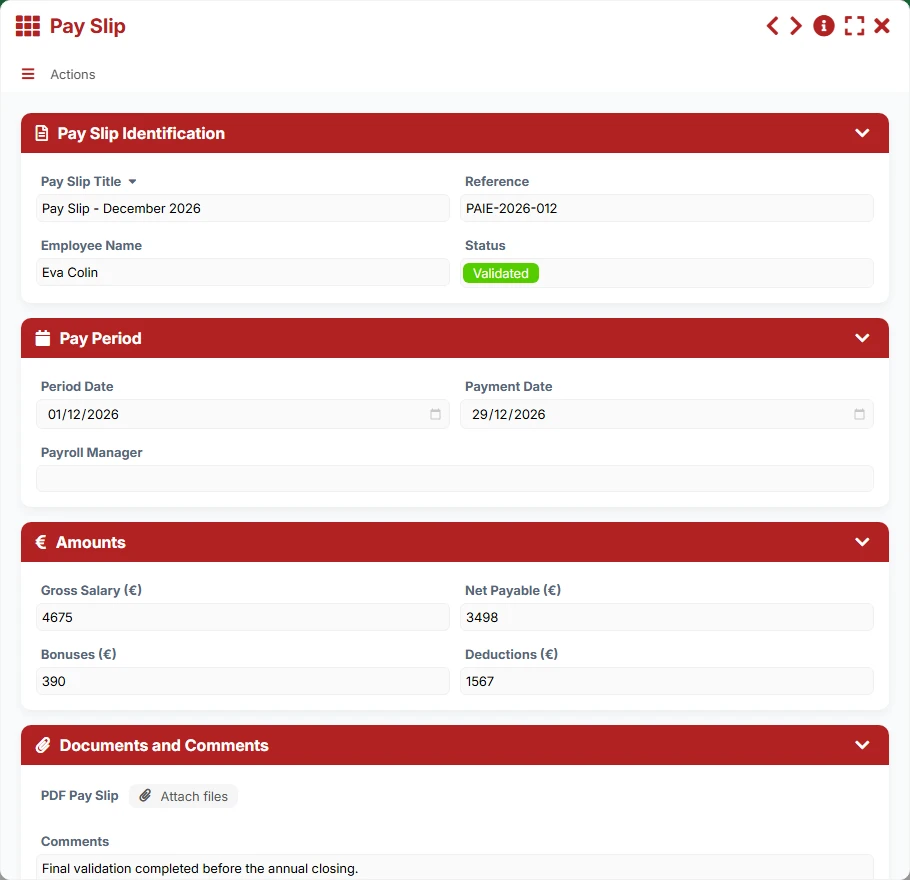Go to previous record arrow
Image resolution: width=910 pixels, height=880 pixels.
(x=772, y=26)
